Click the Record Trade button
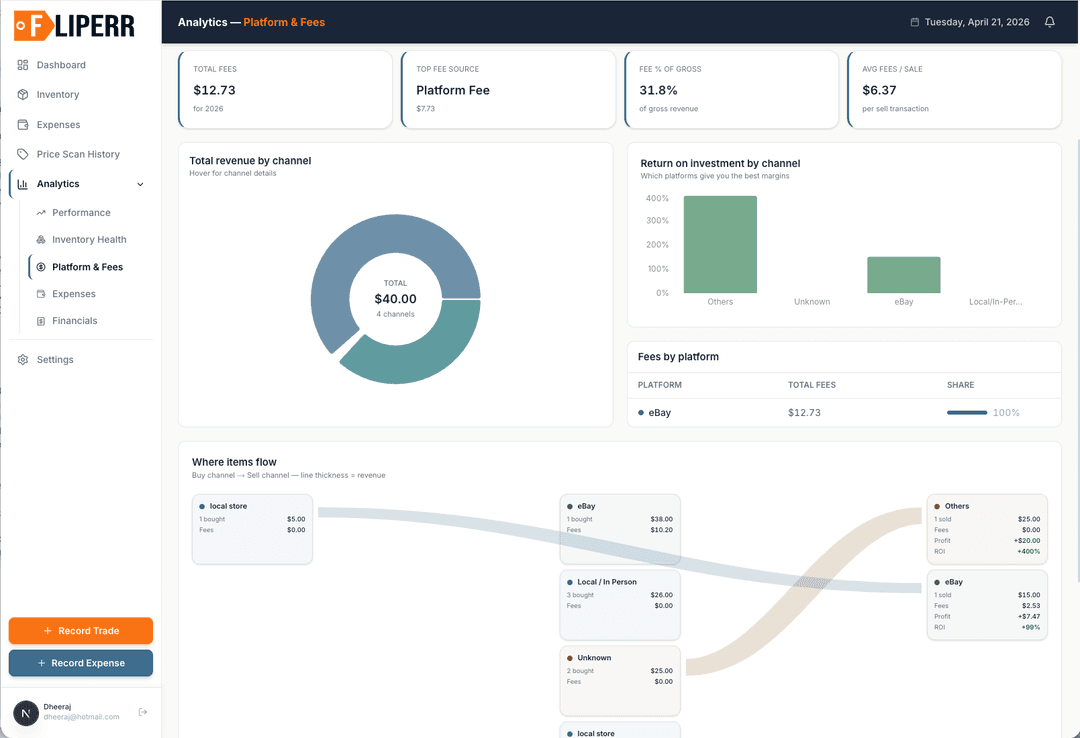This screenshot has width=1080, height=738. [81, 631]
